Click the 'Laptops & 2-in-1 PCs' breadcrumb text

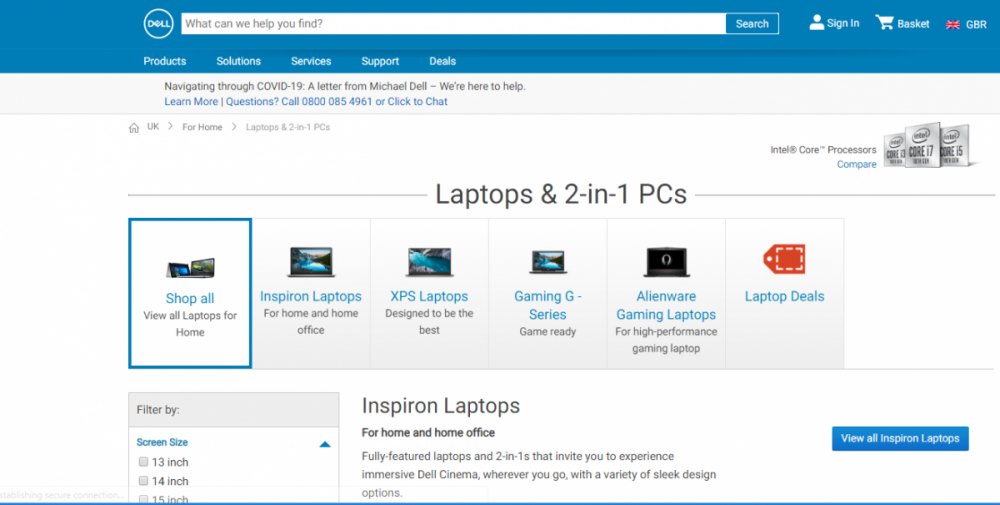pos(288,127)
